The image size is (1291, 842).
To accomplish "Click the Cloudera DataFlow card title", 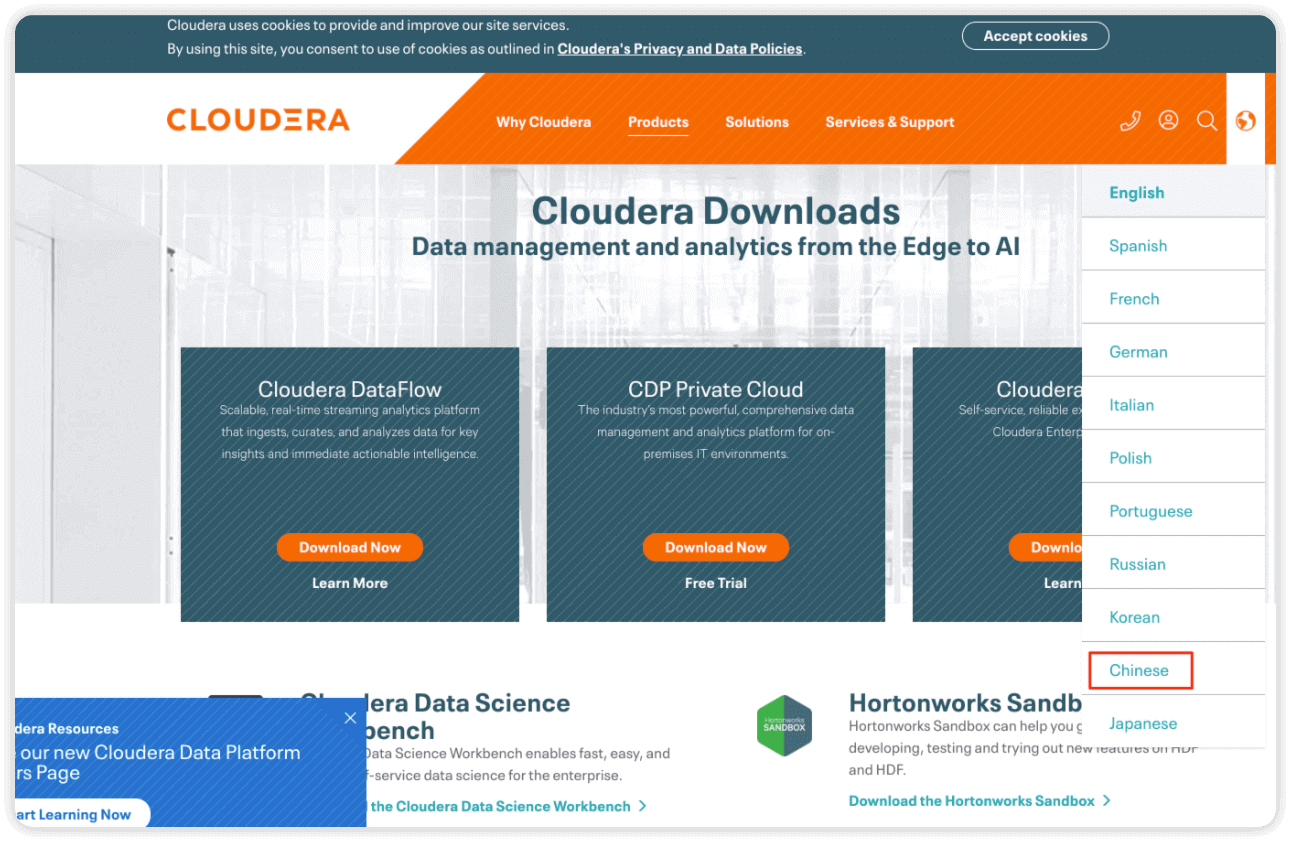I will coord(349,389).
